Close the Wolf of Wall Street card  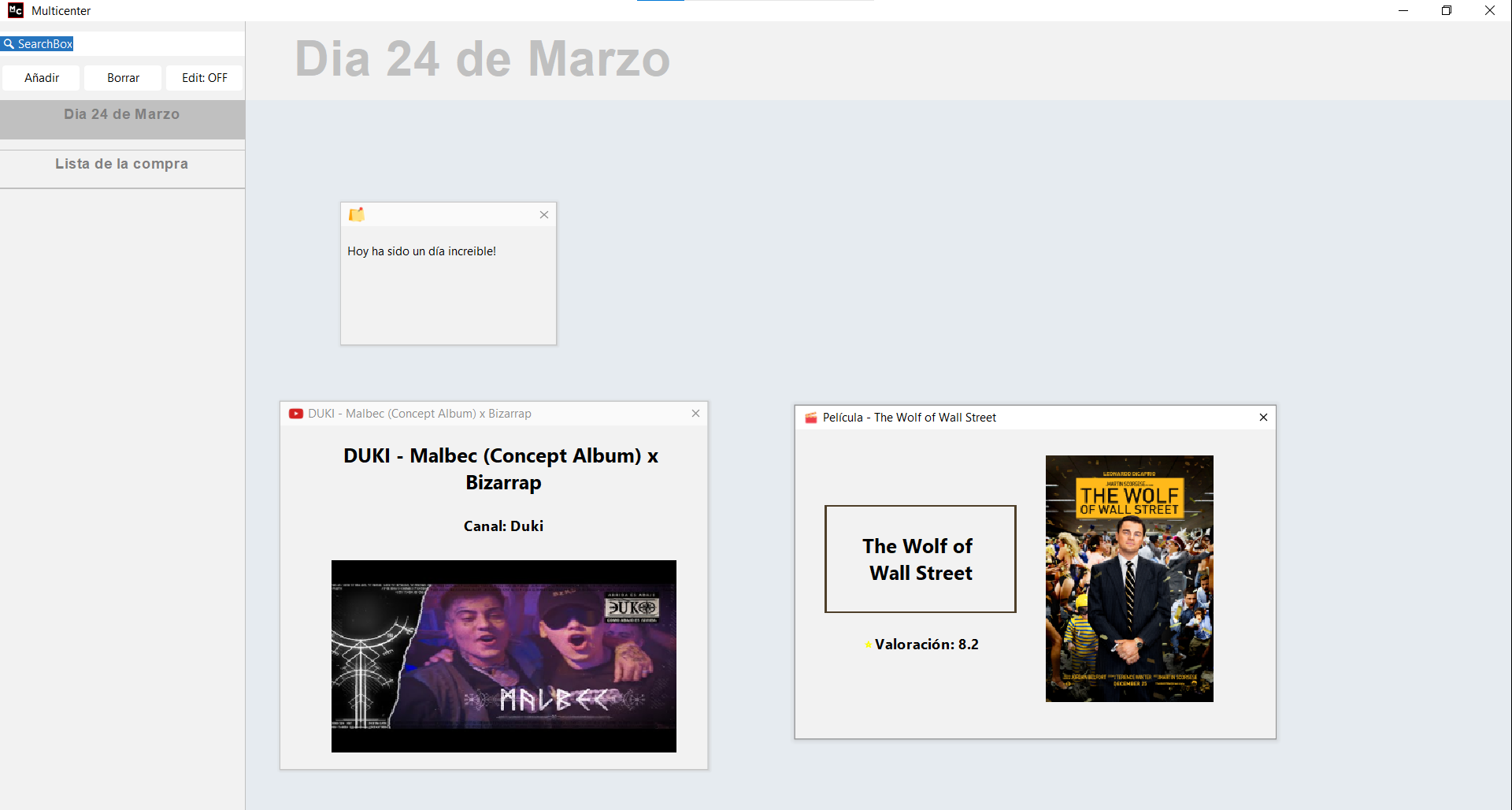[1263, 418]
